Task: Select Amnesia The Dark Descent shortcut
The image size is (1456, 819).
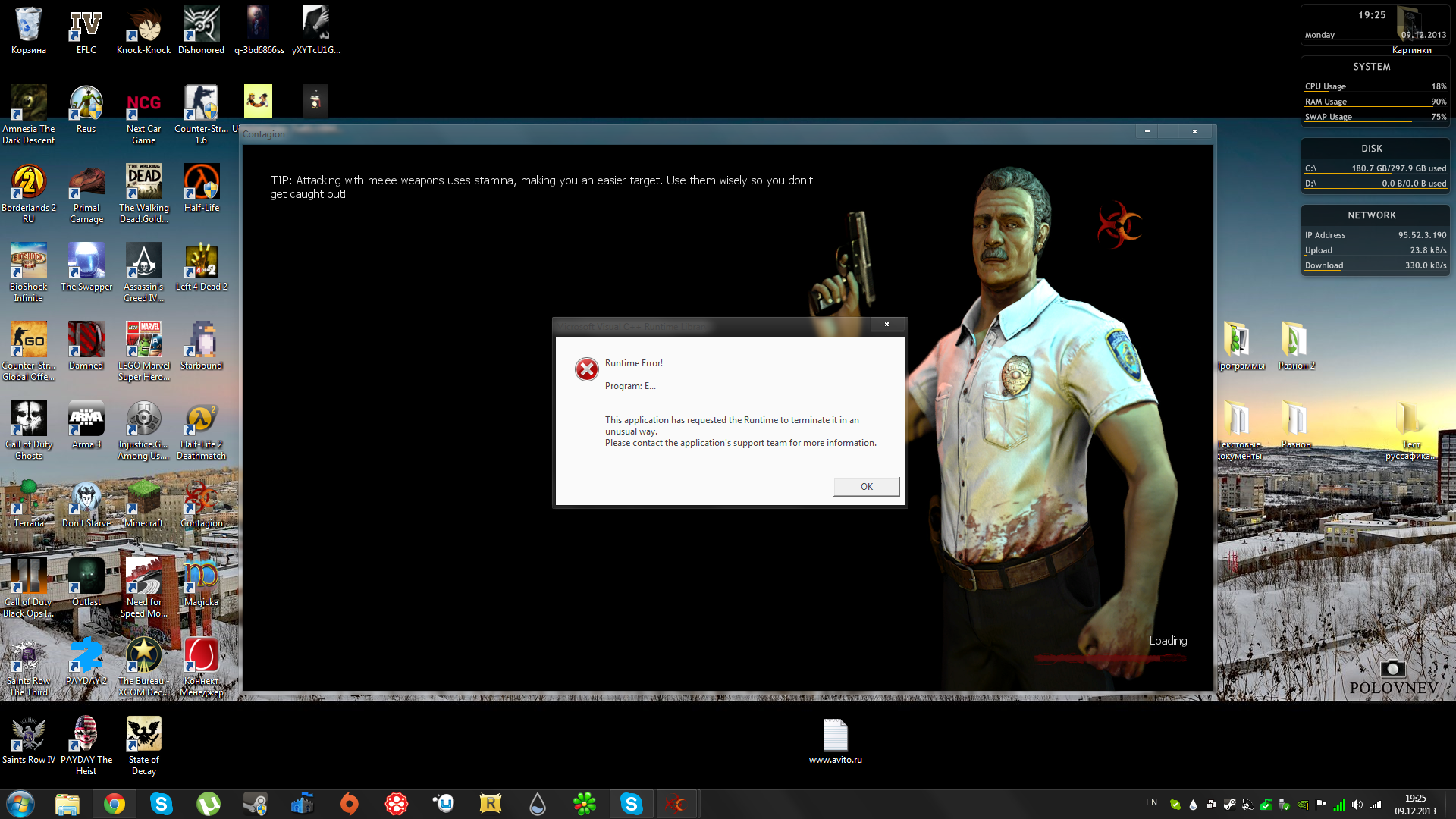Action: tap(29, 114)
